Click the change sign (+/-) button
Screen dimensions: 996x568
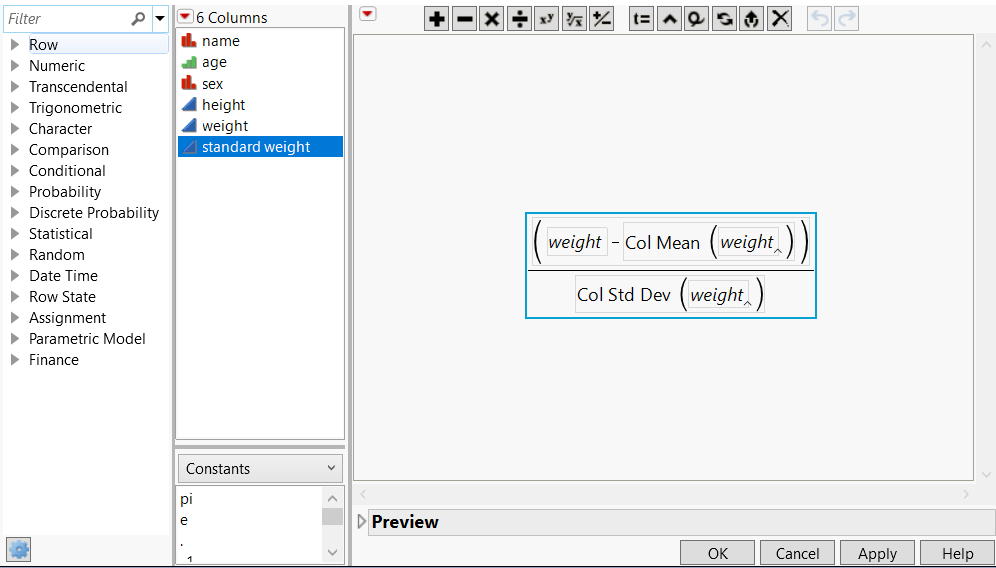pos(601,19)
